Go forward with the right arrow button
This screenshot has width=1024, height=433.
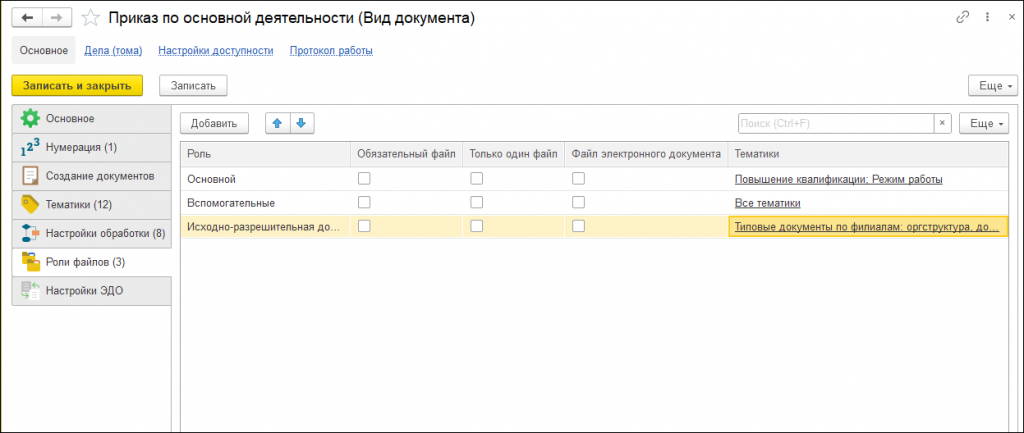(57, 18)
